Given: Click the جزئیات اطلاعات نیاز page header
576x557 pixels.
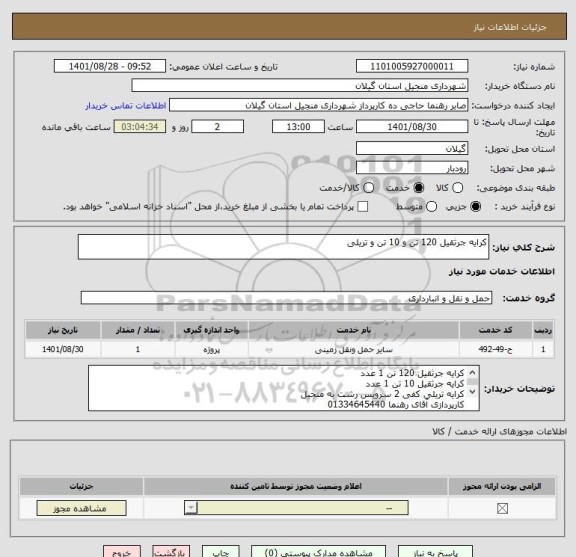Looking at the screenshot, I should coord(510,27).
